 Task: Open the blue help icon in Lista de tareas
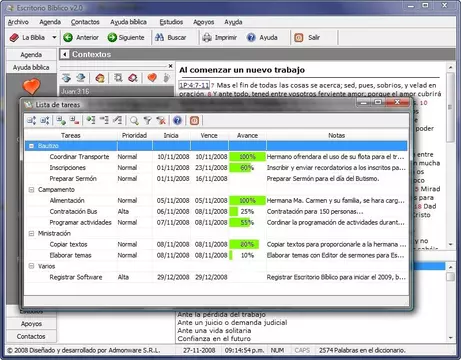pos(177,120)
